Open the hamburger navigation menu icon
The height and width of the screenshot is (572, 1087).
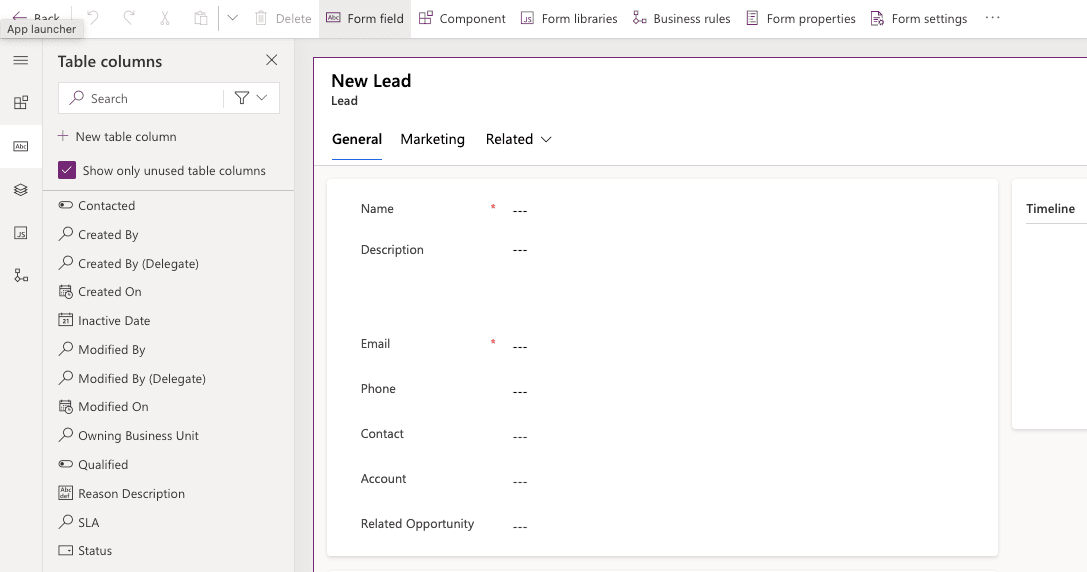(x=21, y=61)
